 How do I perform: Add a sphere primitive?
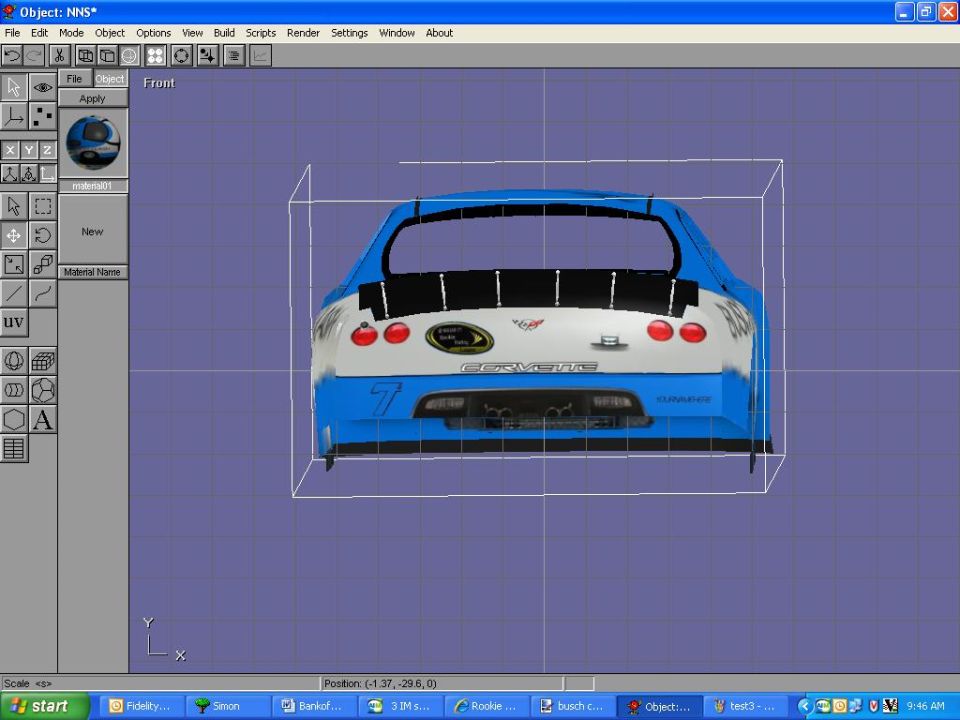coord(13,361)
